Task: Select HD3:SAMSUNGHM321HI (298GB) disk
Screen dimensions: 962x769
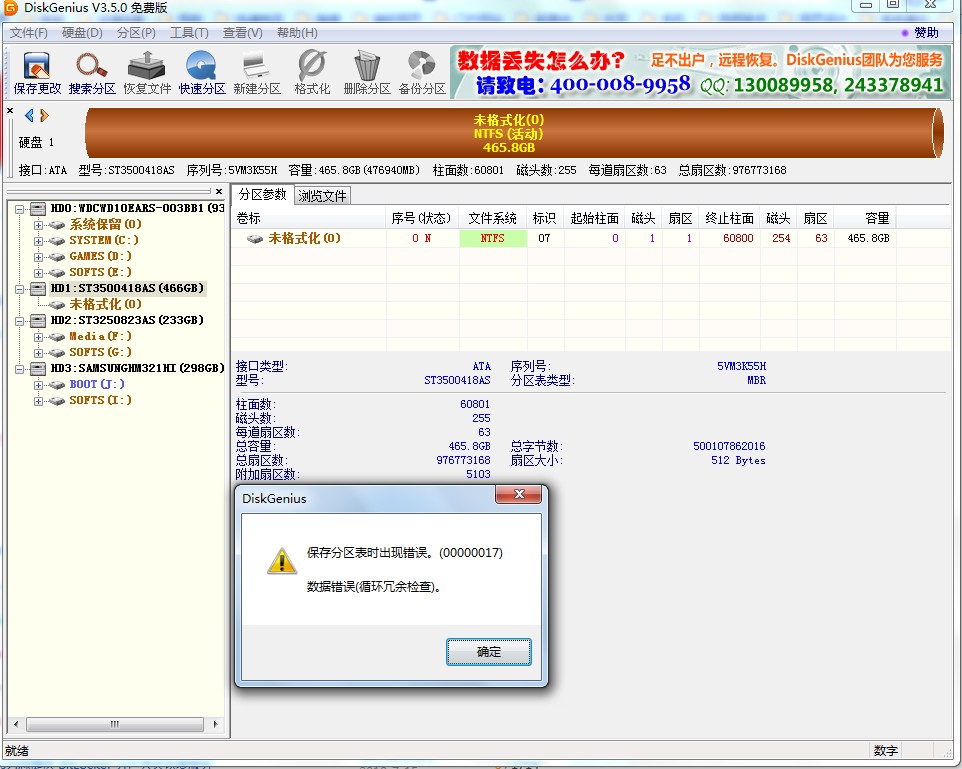Action: pyautogui.click(x=137, y=368)
